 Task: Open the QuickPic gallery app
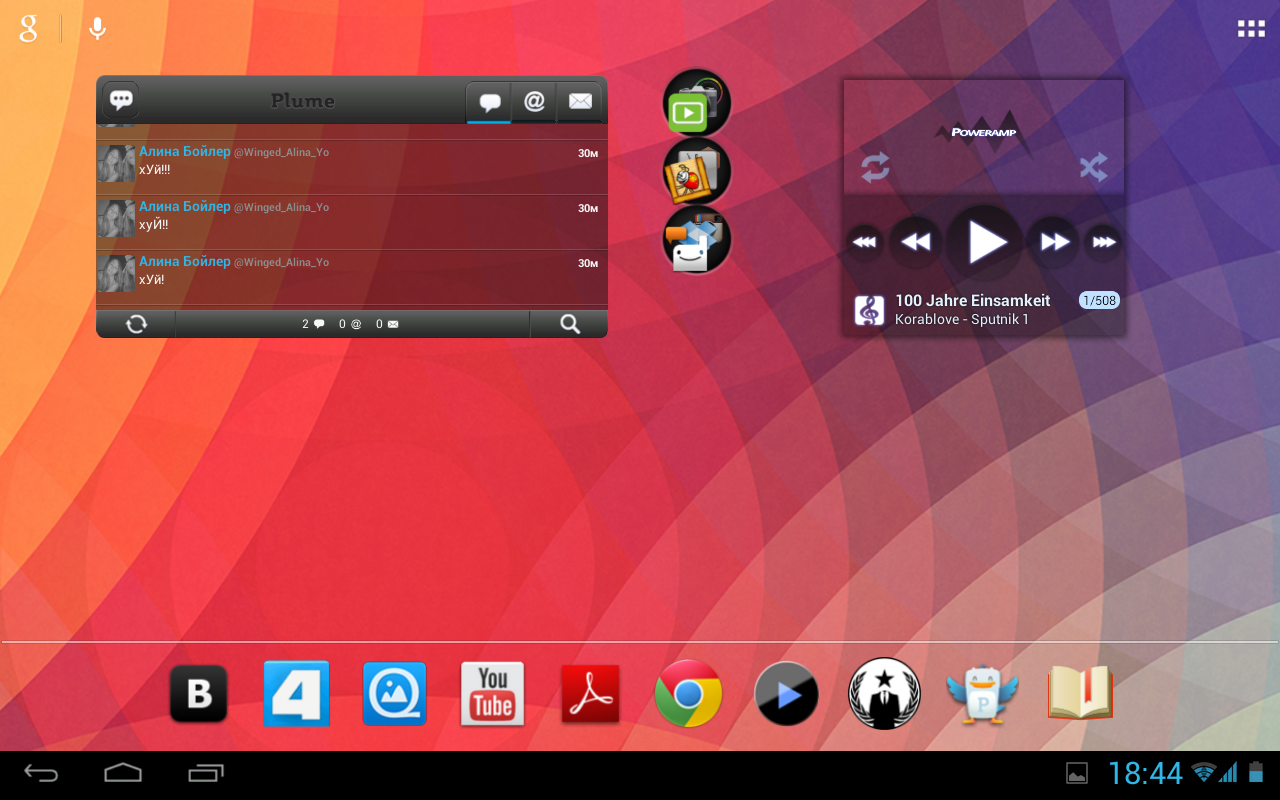394,693
